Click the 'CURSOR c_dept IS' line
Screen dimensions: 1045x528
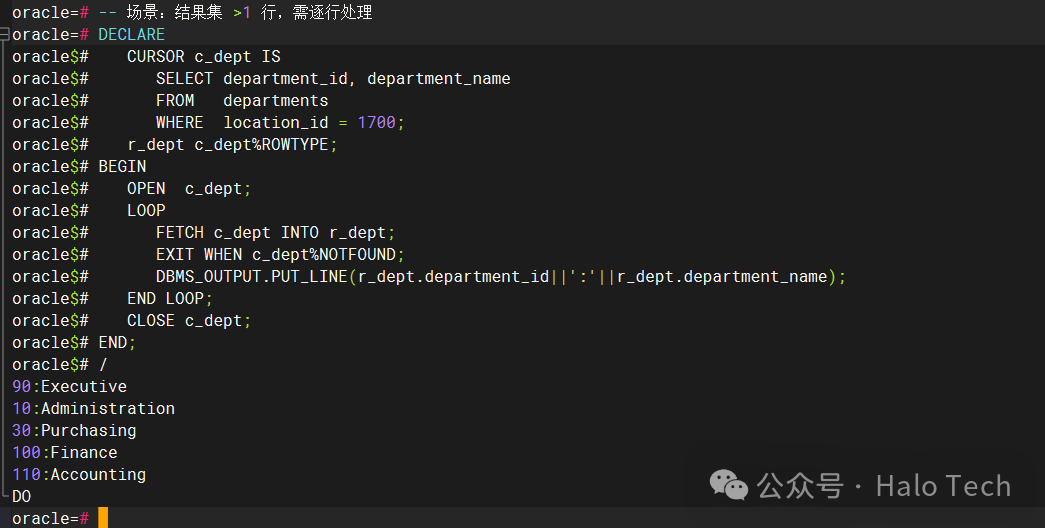tap(204, 57)
